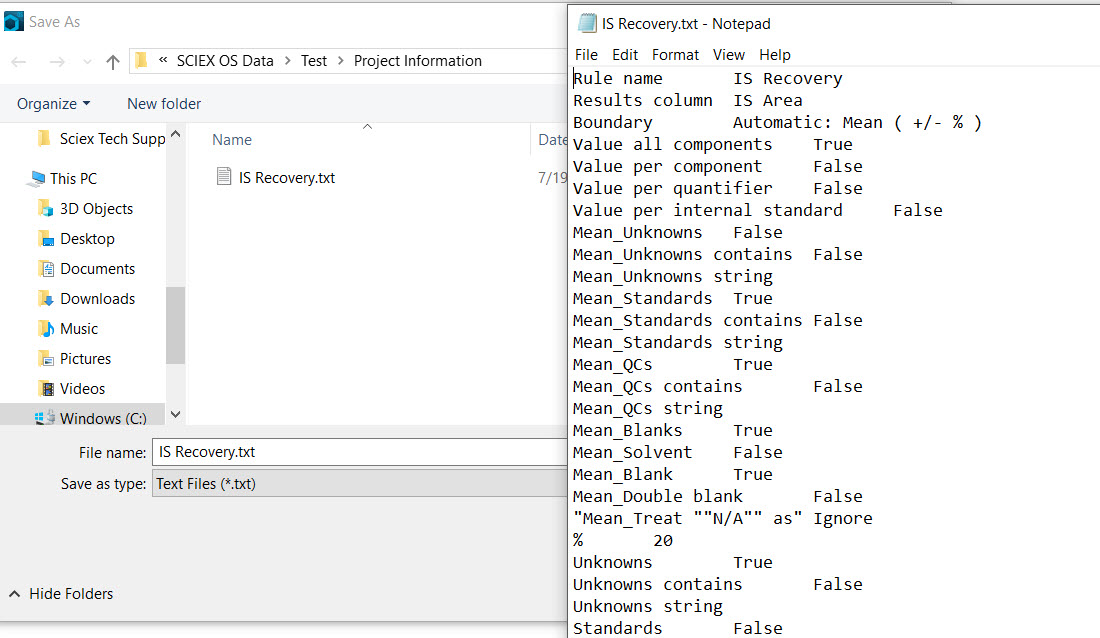Select Windows (C:) drive in navigation pane
Image resolution: width=1100 pixels, height=638 pixels.
coord(104,418)
